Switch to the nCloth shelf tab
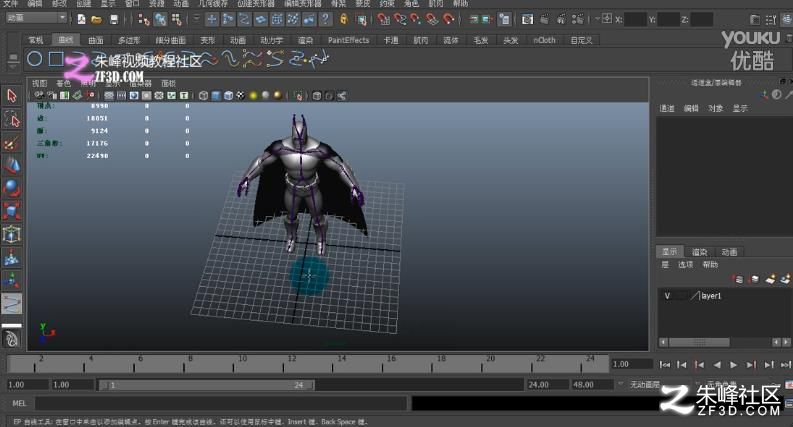Image resolution: width=793 pixels, height=427 pixels. 544,40
